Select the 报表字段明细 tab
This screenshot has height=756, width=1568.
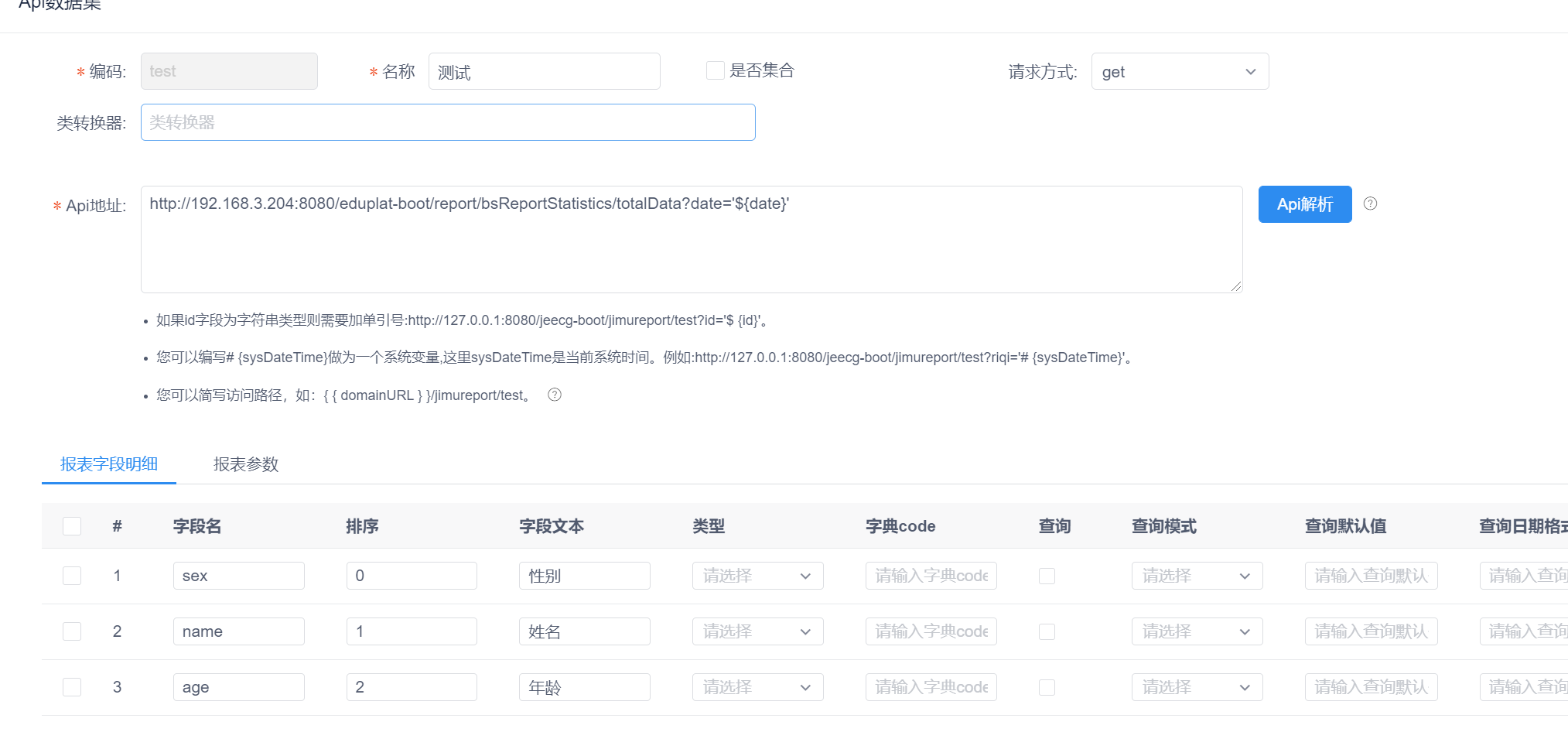pos(108,464)
